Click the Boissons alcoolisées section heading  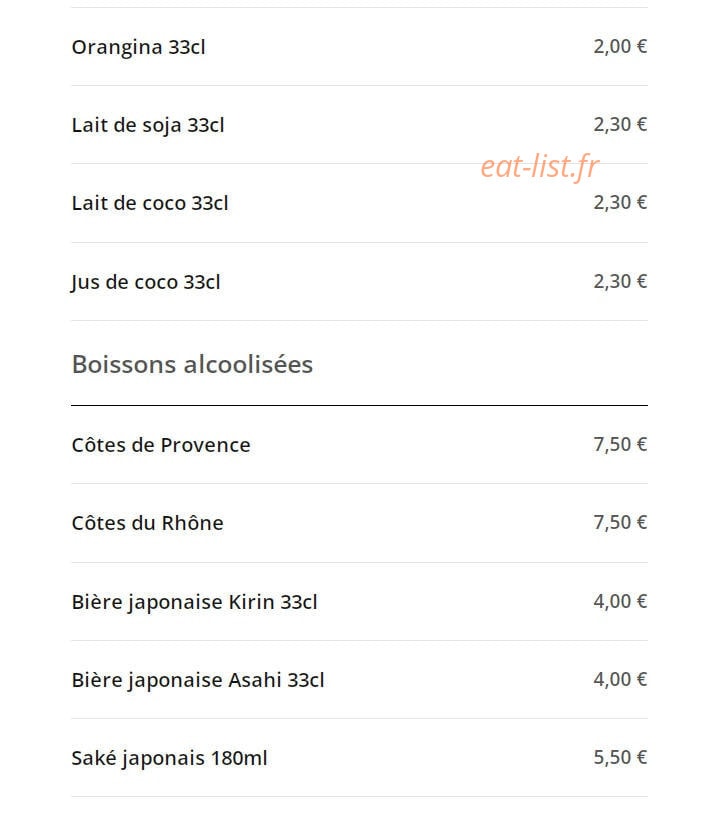192,364
